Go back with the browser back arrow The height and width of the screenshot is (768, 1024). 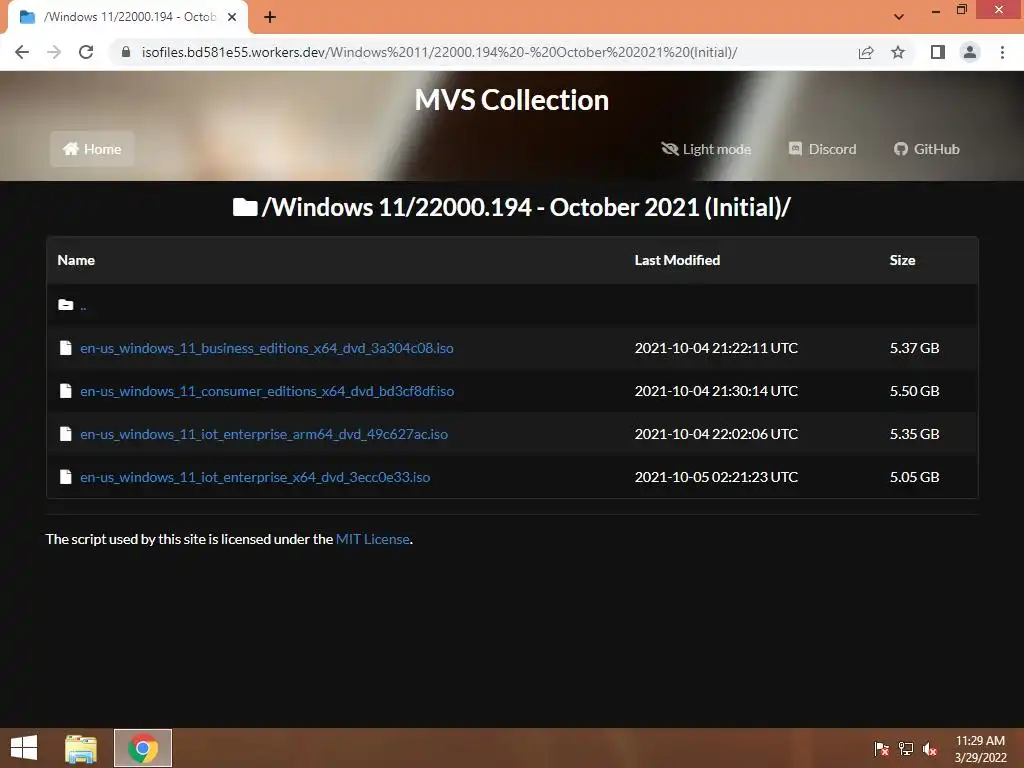click(x=22, y=52)
